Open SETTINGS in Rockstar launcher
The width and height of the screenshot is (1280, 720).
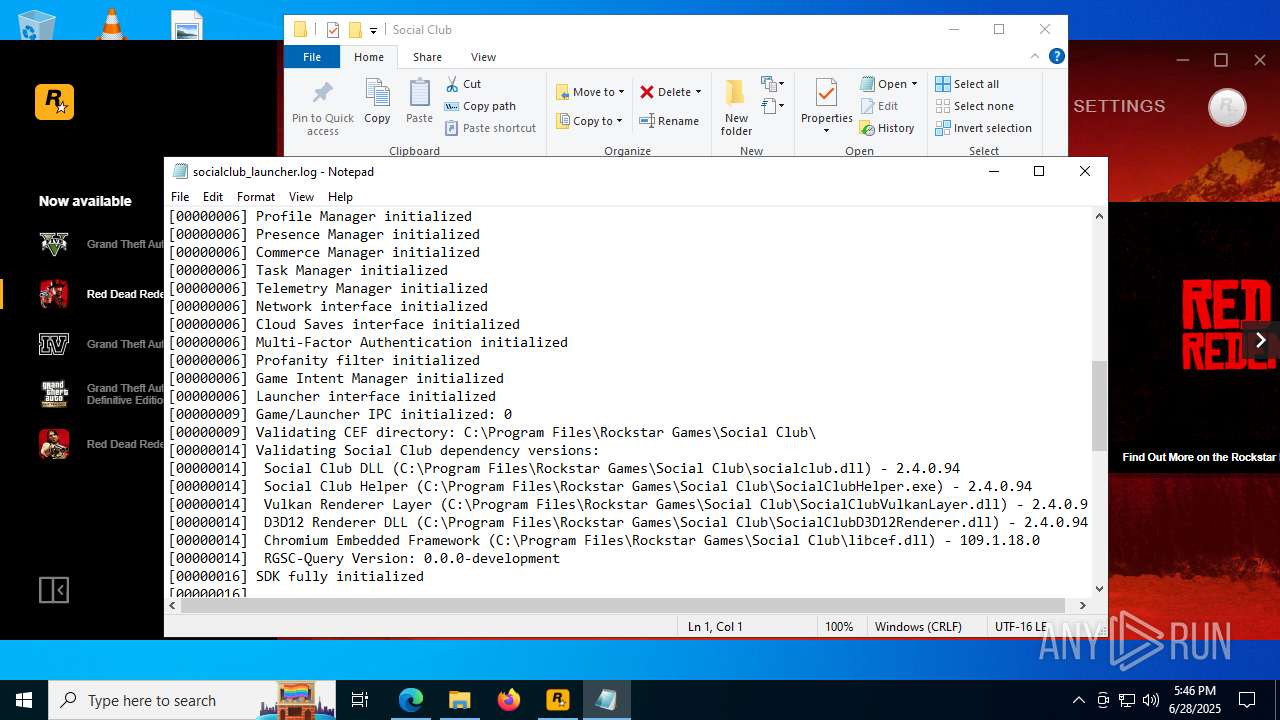1119,106
